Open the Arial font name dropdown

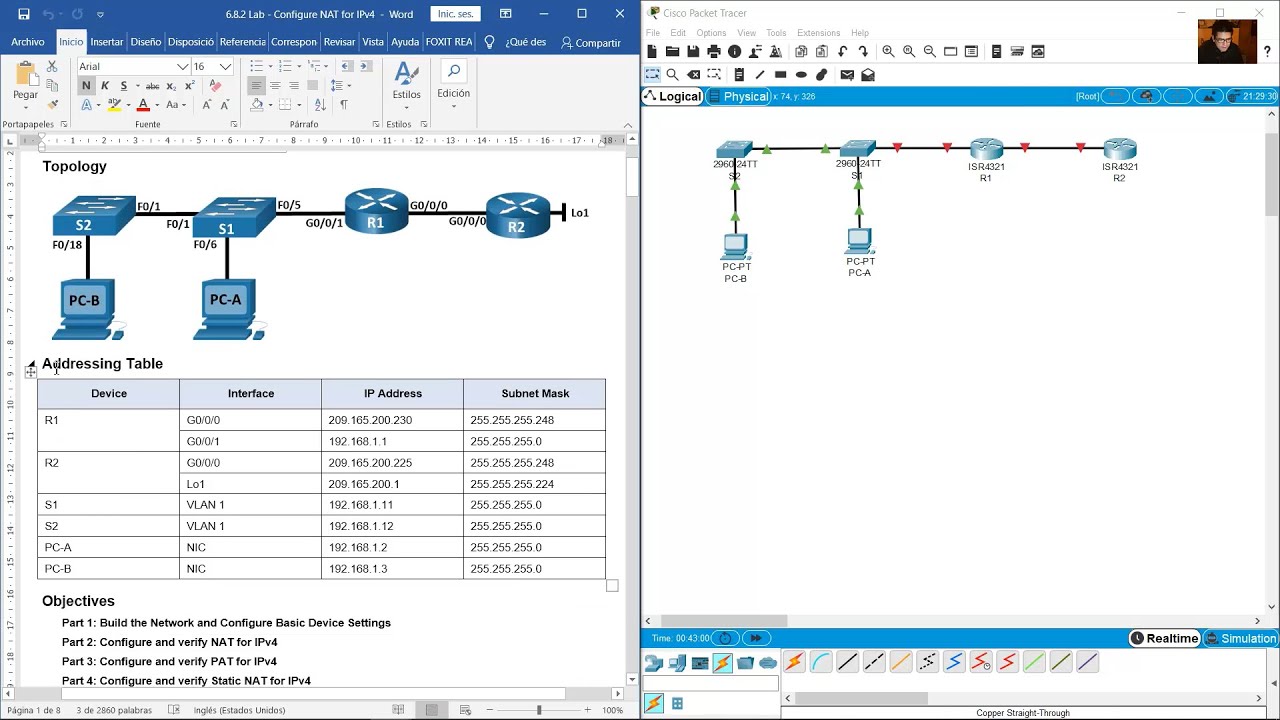tap(183, 66)
